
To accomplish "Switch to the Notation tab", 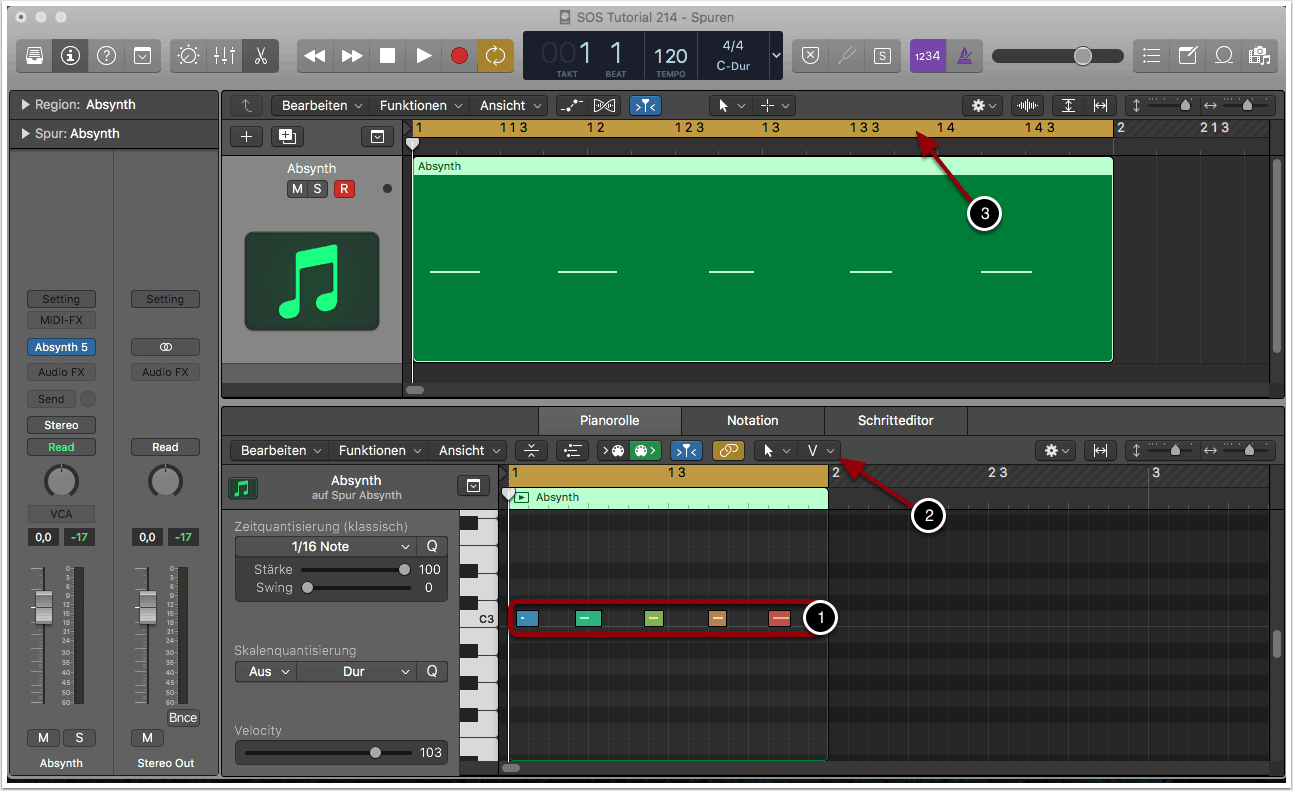I will 752,421.
